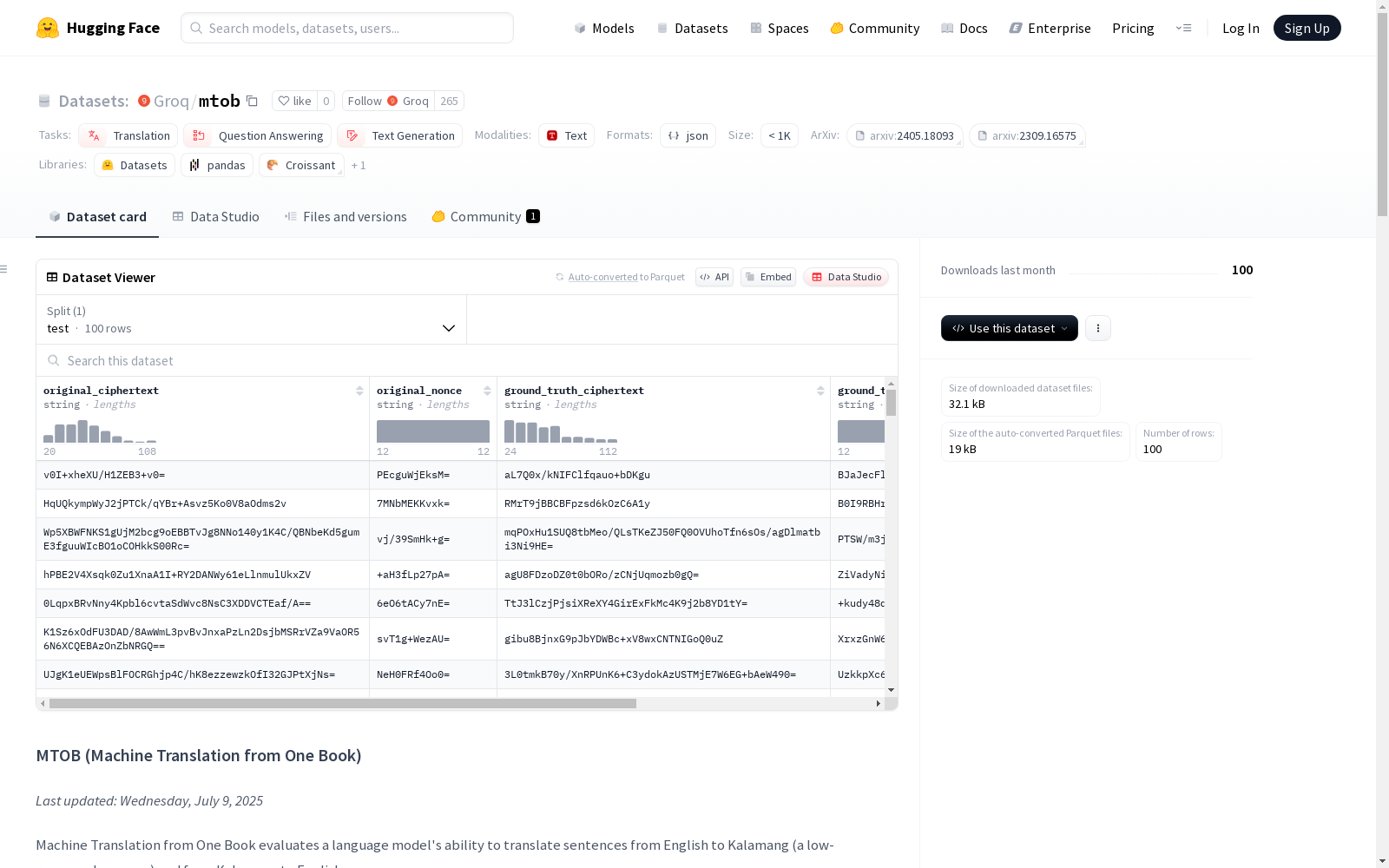Select the row cell 'v0I+xheXU/H1ZEB3+v0='
This screenshot has height=868, width=1389.
click(203, 475)
